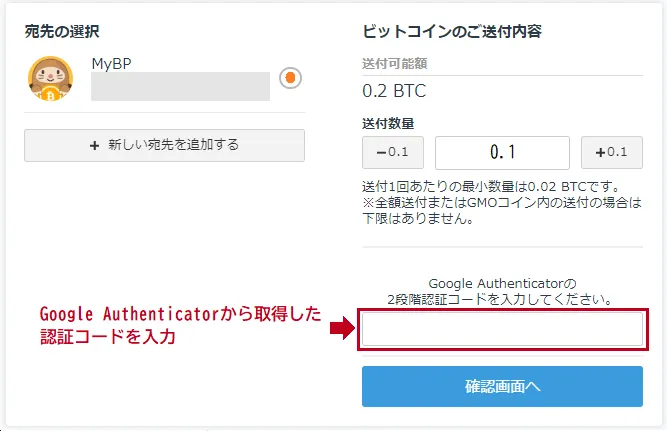Screen dimensions: 667x431
Task: Click the MyBP destination name label
Action: coord(111,64)
